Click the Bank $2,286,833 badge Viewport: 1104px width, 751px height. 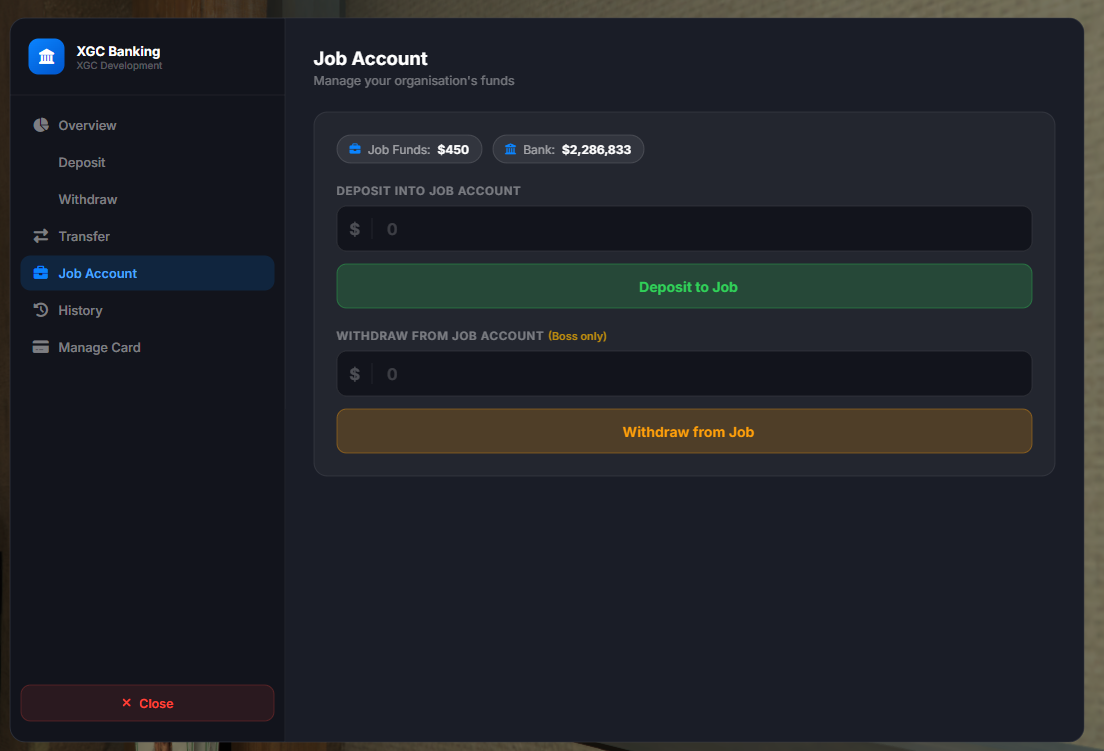pyautogui.click(x=568, y=149)
